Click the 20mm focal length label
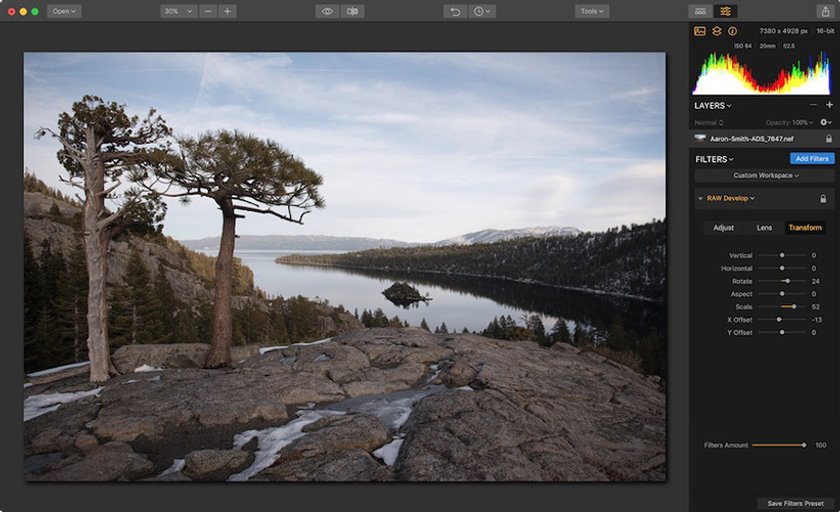The image size is (840, 512). pos(767,46)
